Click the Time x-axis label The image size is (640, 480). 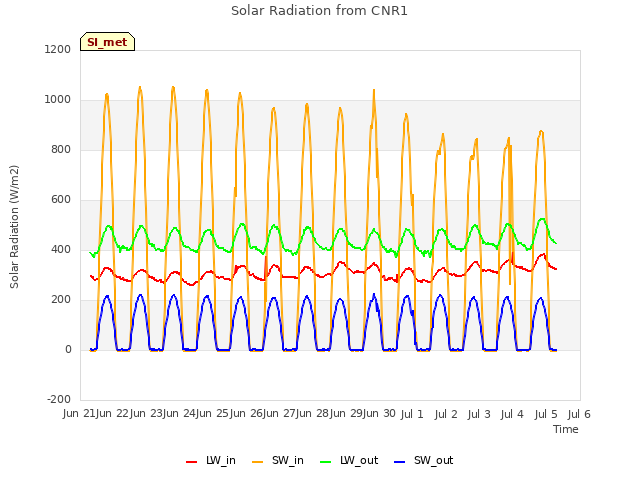coord(566,429)
